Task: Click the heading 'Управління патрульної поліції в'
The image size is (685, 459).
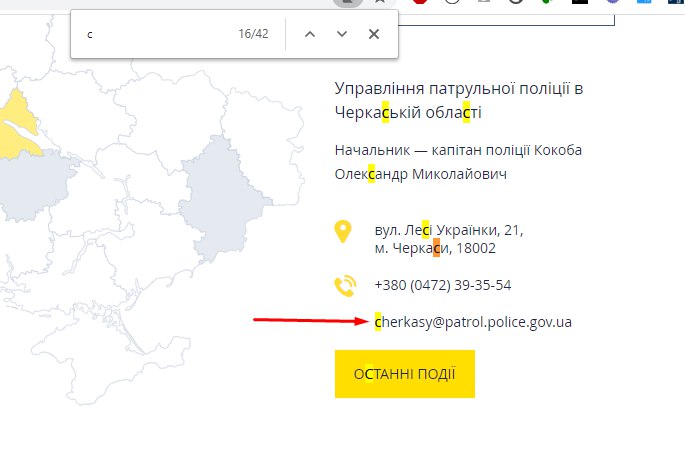Action: pos(459,89)
